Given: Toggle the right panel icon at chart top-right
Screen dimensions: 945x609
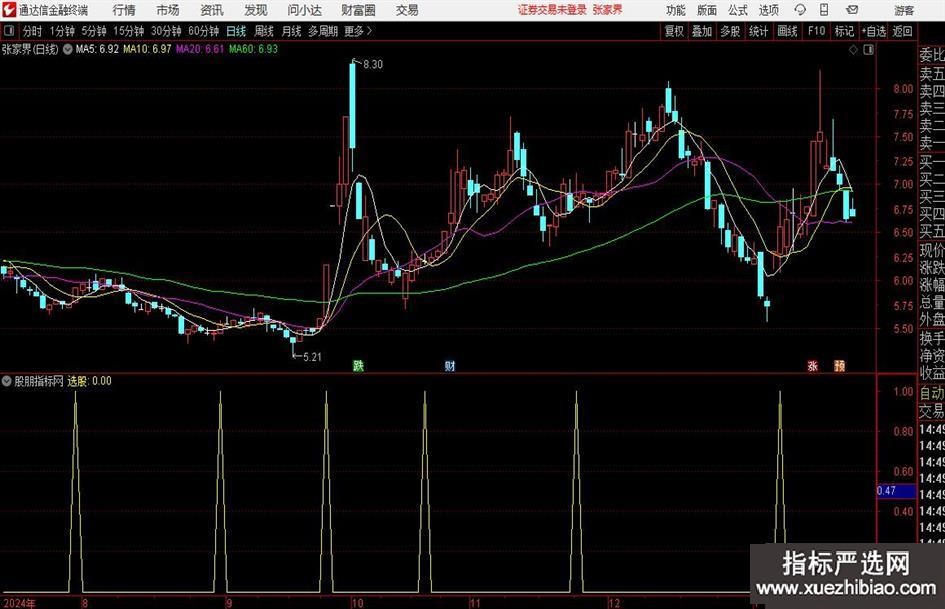Looking at the screenshot, I should [x=868, y=49].
